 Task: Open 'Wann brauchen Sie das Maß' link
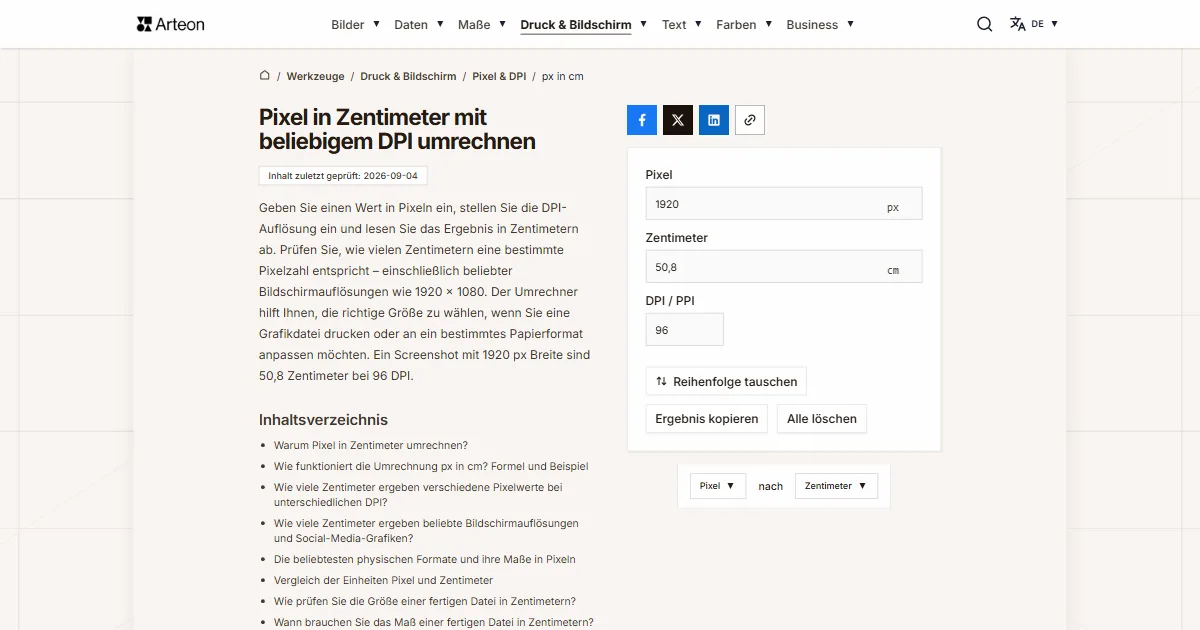tap(434, 623)
